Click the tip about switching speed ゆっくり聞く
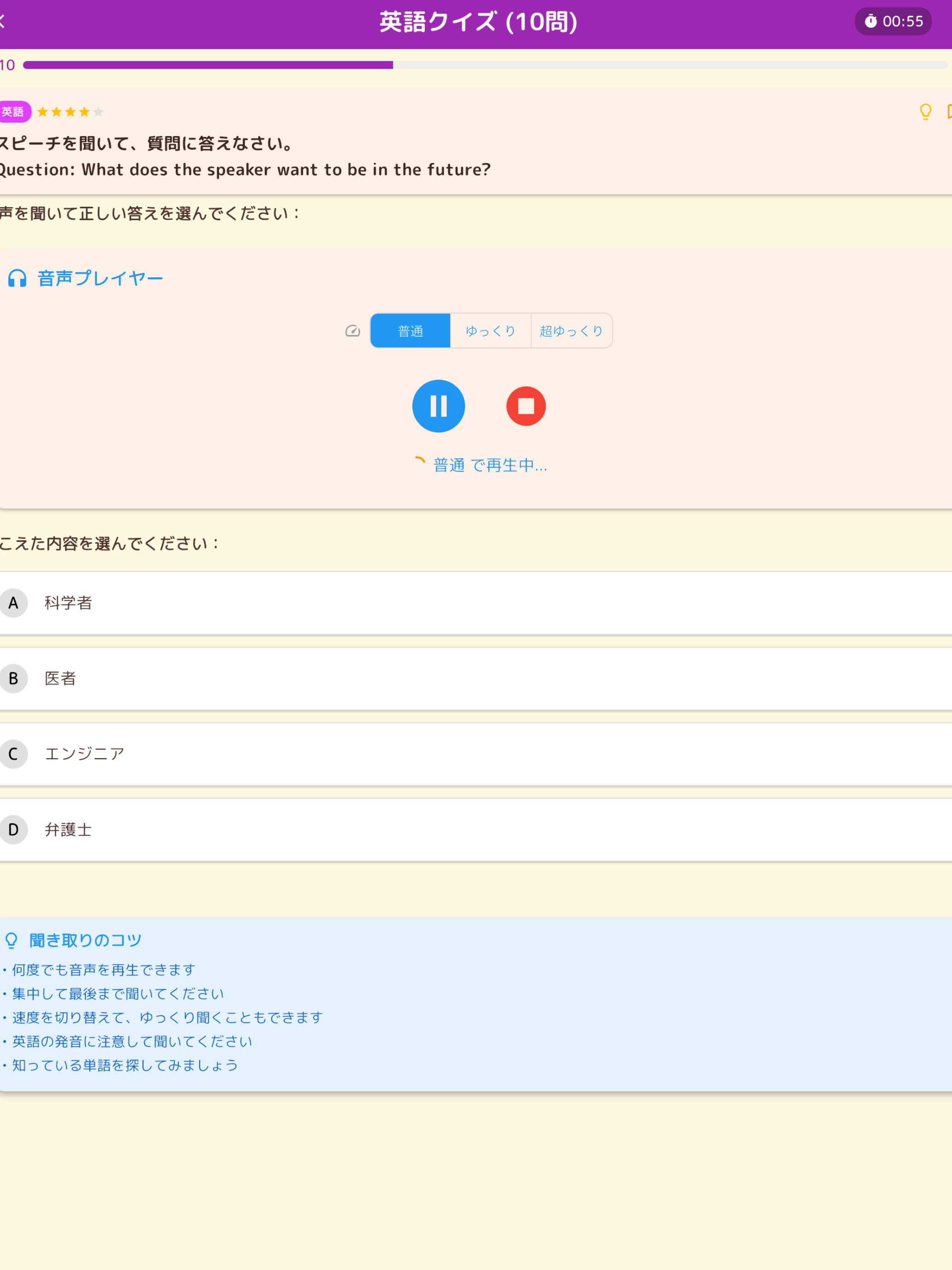The height and width of the screenshot is (1270, 952). point(167,1018)
